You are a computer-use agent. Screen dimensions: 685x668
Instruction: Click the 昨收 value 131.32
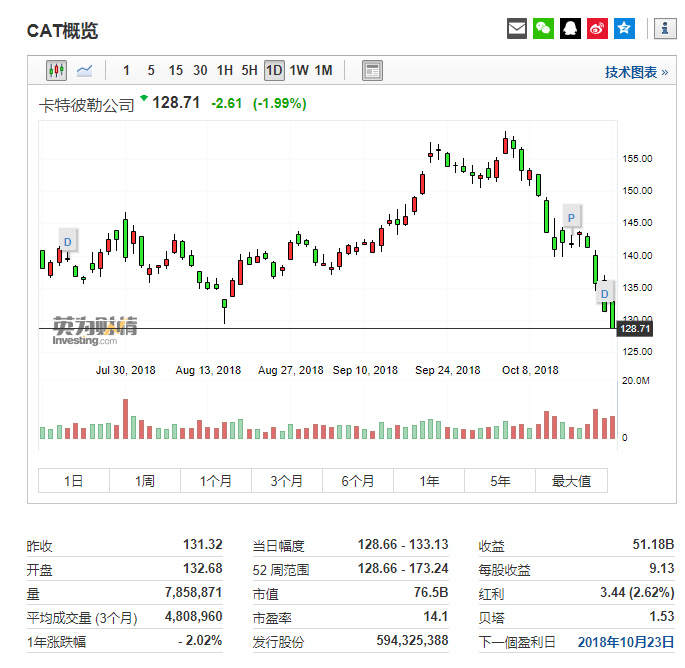[x=203, y=544]
